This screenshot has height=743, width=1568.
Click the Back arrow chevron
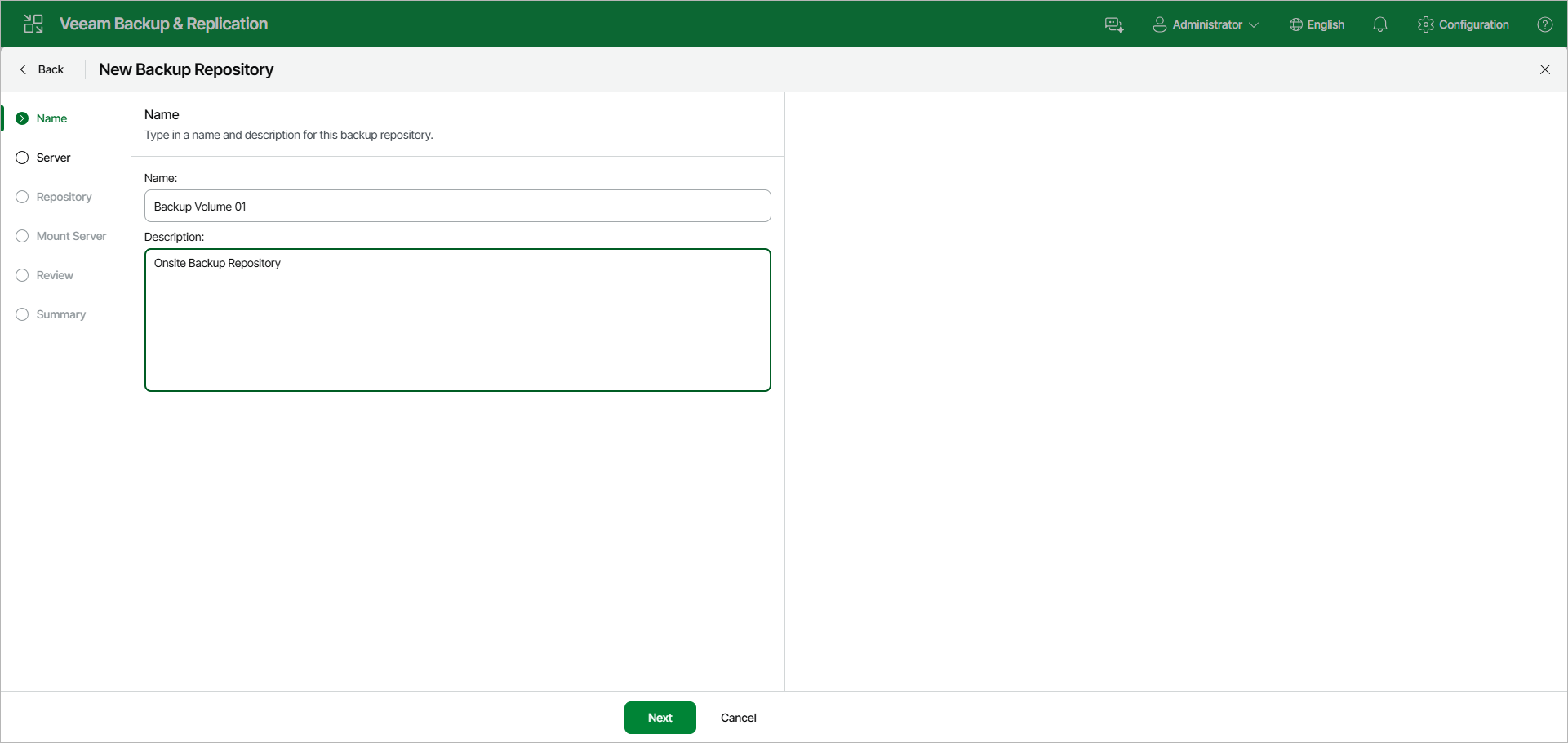tap(23, 69)
